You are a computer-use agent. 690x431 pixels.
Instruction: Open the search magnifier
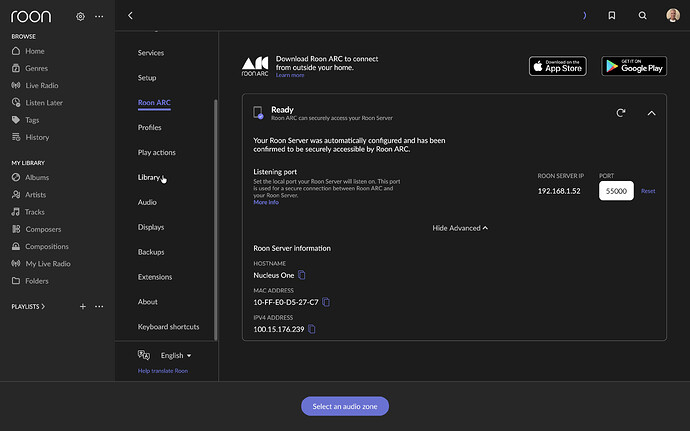642,15
